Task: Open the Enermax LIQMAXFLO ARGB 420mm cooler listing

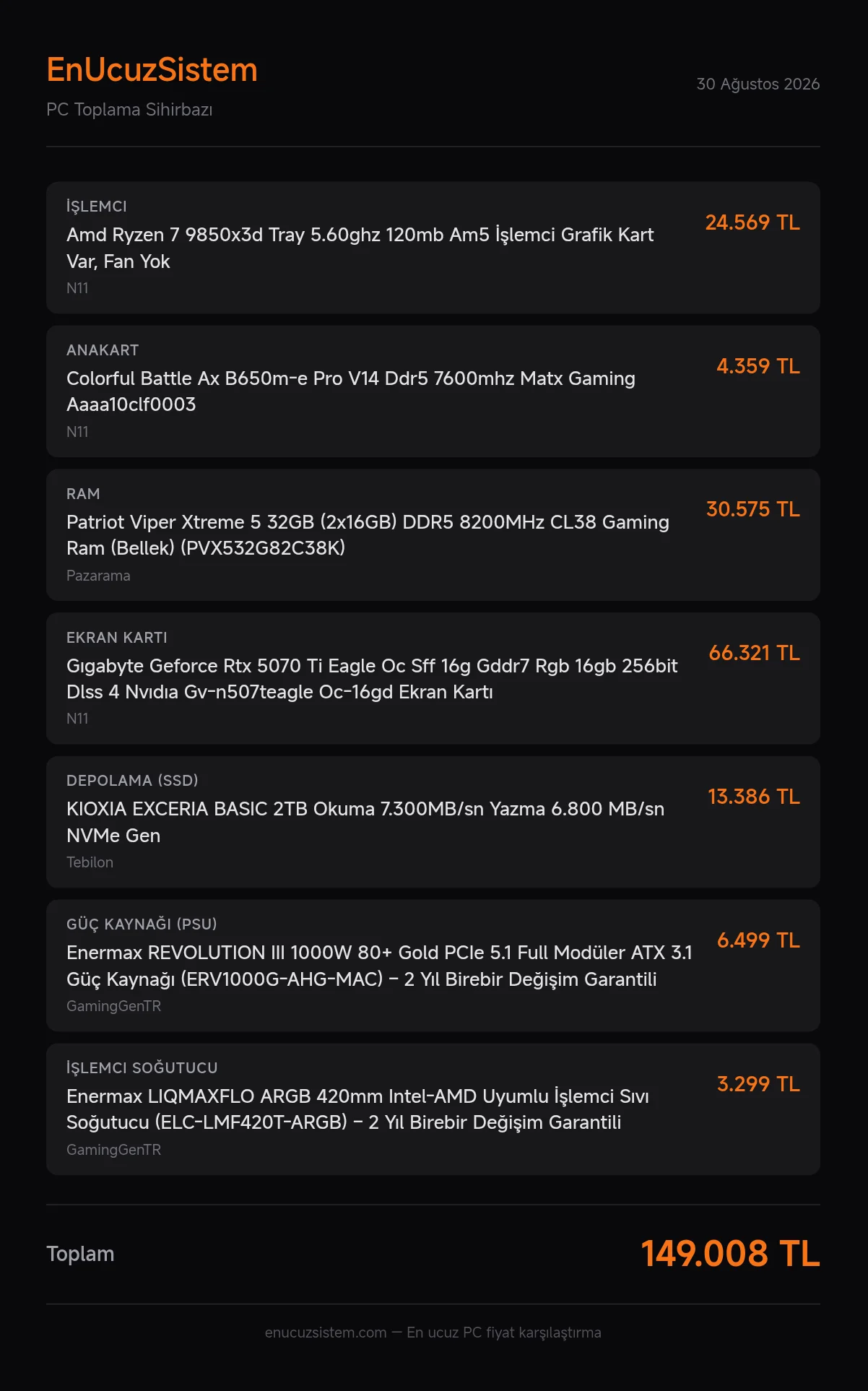Action: click(x=433, y=1109)
